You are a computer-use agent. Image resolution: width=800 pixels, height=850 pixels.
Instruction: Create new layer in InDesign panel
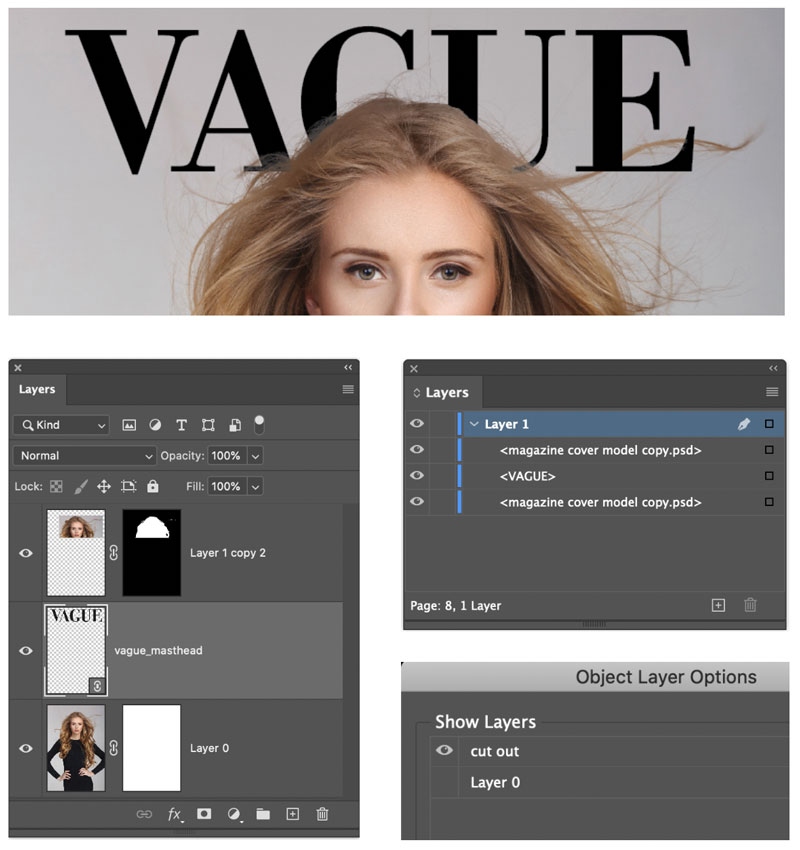coord(718,606)
